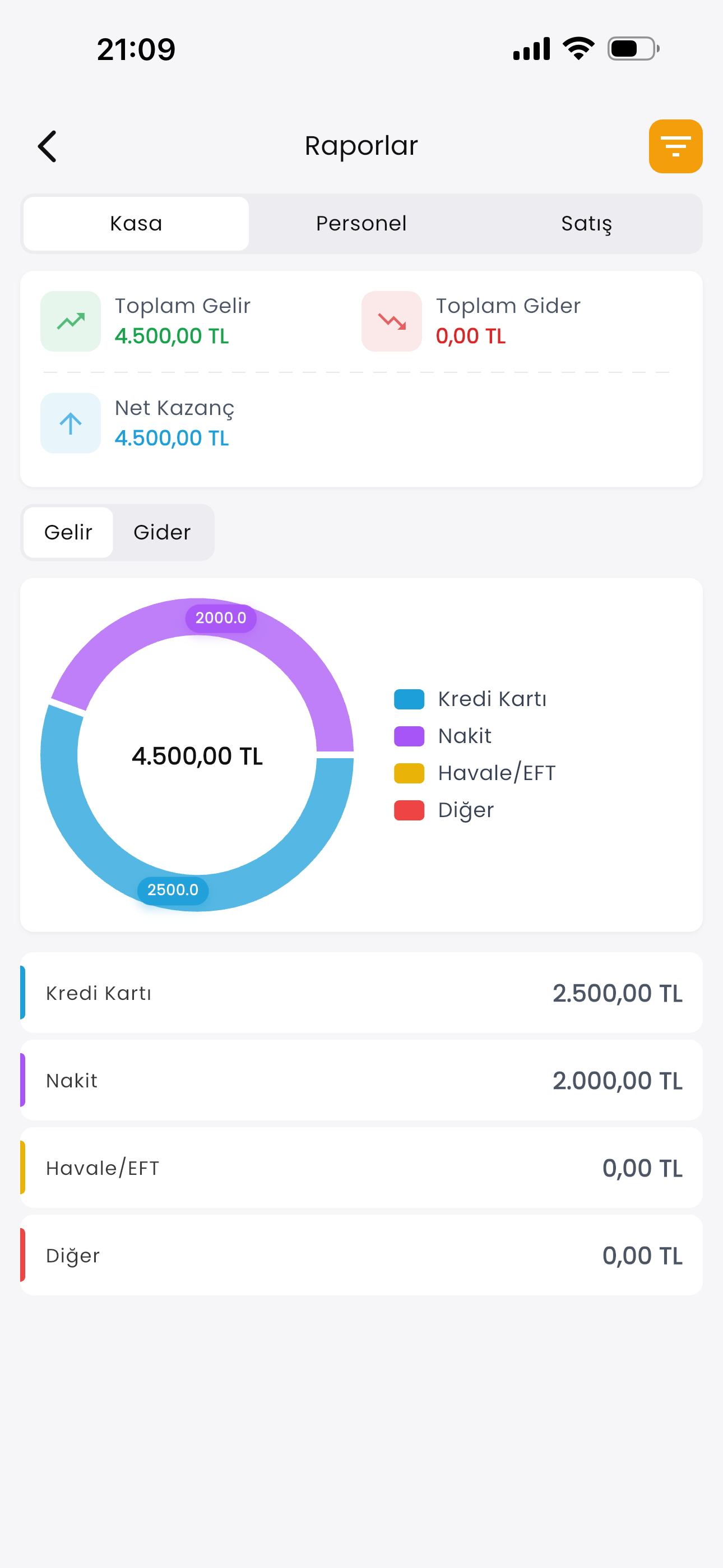The image size is (723, 1568).
Task: Open the Satış tab
Action: [x=586, y=223]
